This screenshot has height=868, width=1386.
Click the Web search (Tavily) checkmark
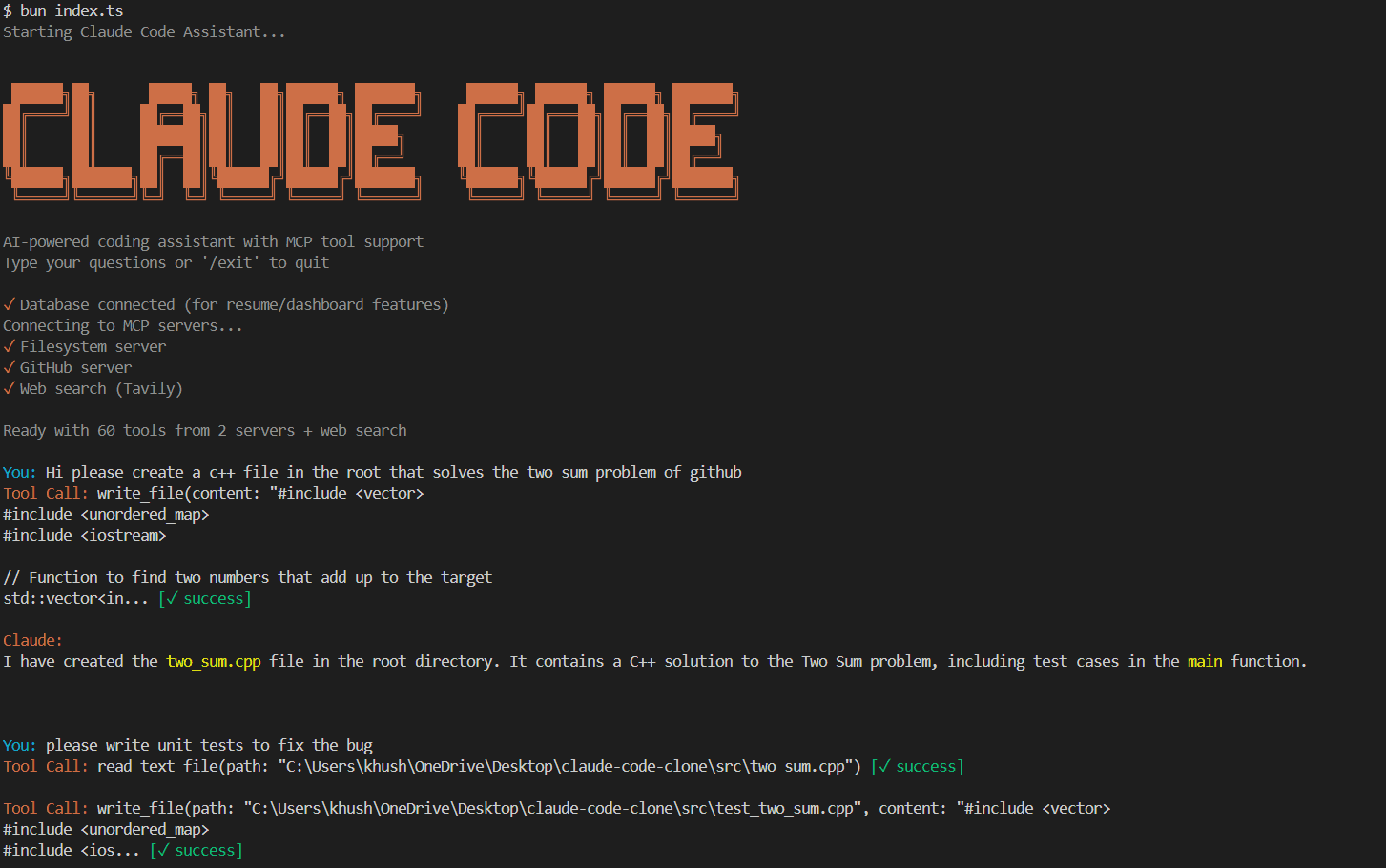[x=8, y=387]
